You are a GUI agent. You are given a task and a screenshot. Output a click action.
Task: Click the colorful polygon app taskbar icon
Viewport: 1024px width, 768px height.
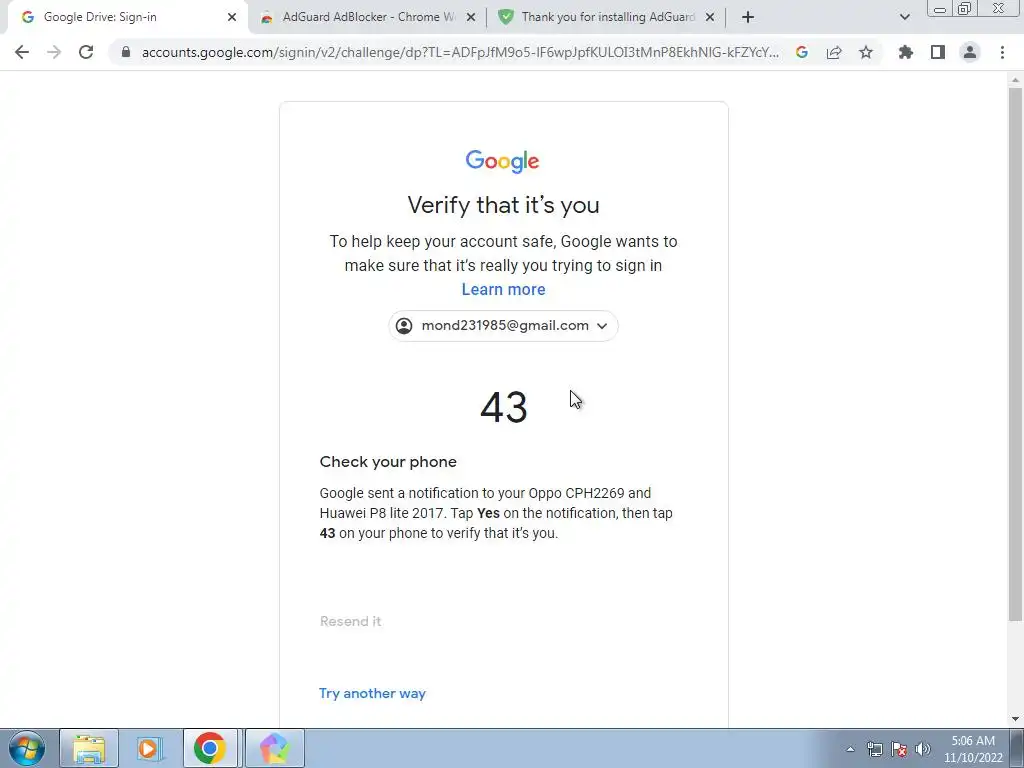[x=275, y=748]
